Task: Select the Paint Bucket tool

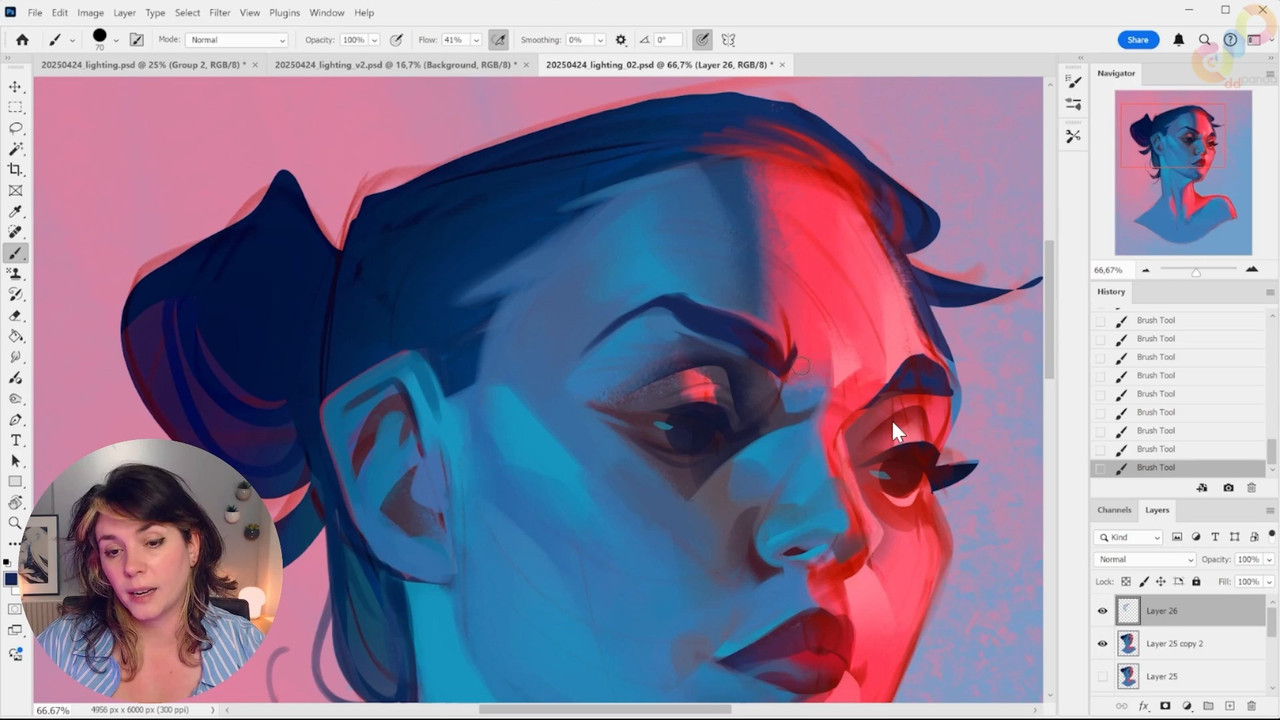Action: pos(15,337)
